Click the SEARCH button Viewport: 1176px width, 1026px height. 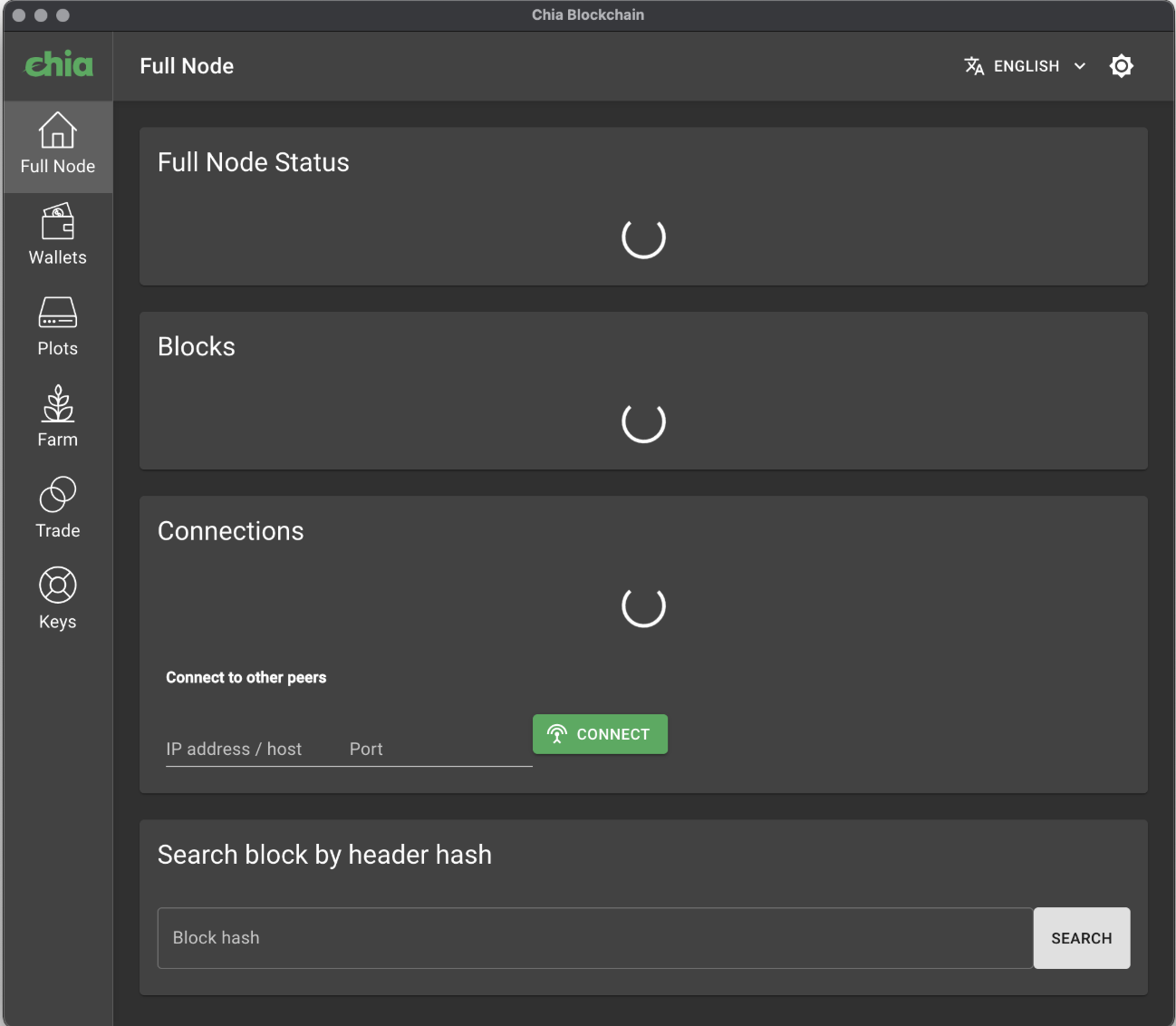[x=1082, y=938]
